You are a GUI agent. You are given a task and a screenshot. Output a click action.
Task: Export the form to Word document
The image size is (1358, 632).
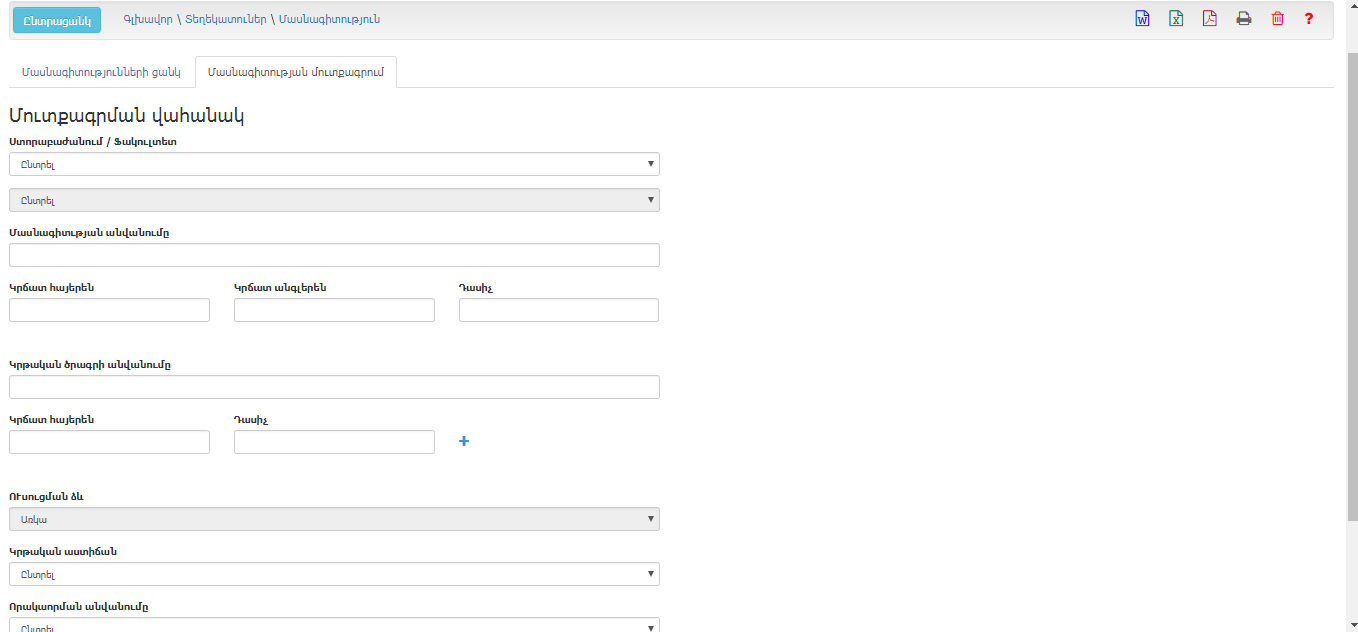click(x=1142, y=19)
